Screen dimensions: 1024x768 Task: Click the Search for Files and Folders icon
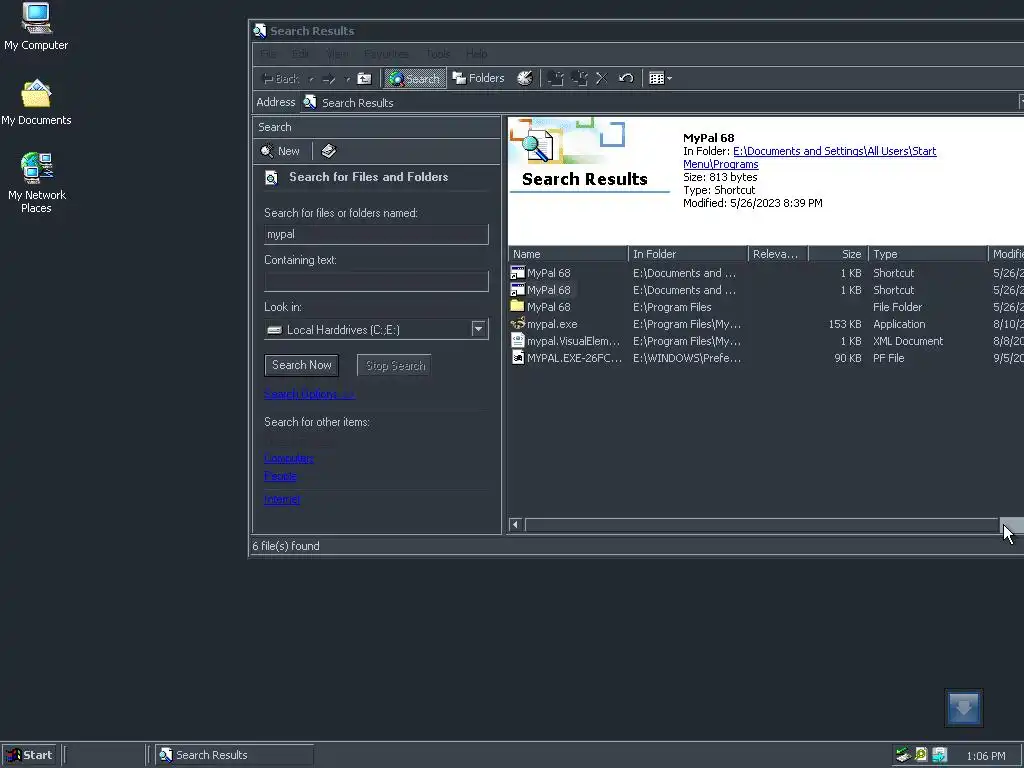coord(271,178)
